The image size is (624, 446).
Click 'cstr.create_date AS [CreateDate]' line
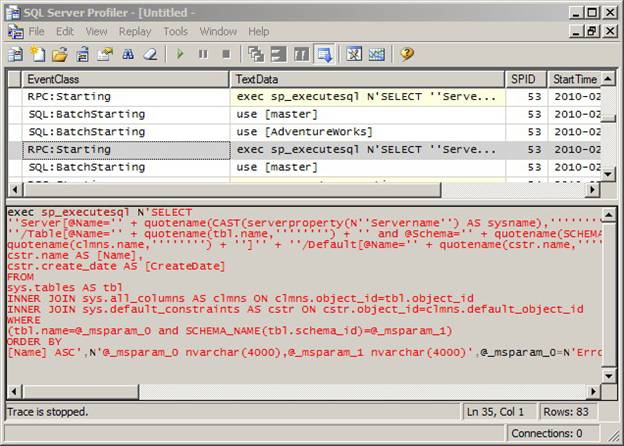tap(116, 266)
